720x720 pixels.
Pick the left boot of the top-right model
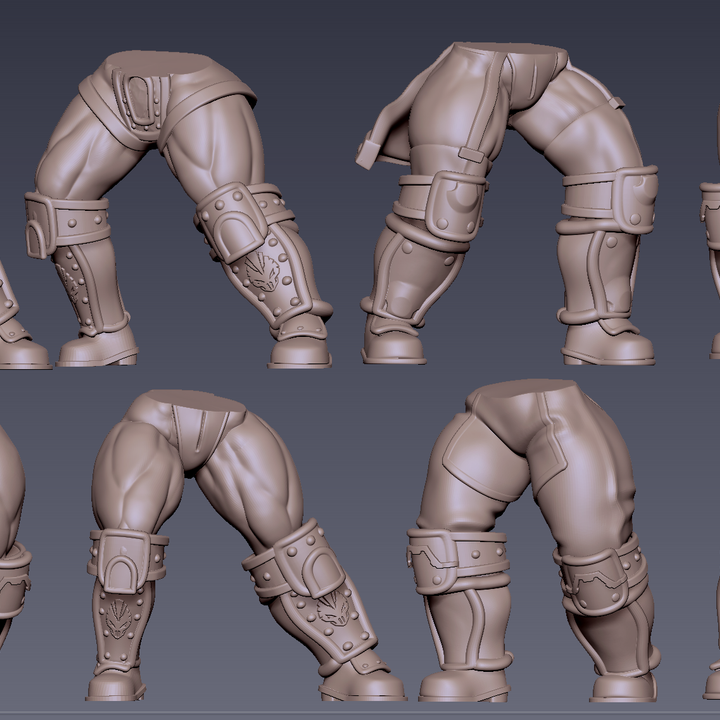pyautogui.click(x=393, y=340)
